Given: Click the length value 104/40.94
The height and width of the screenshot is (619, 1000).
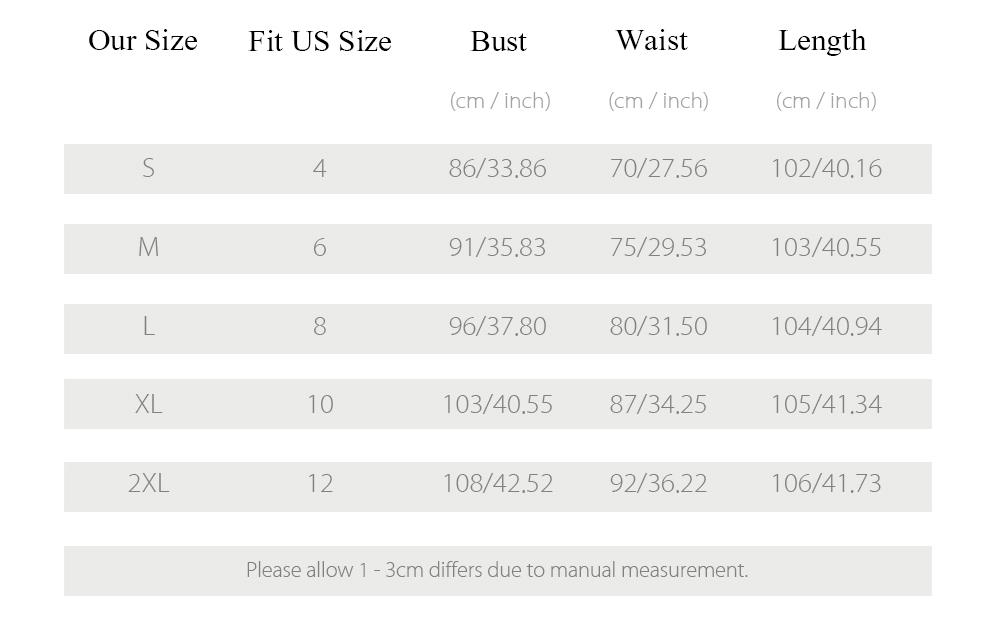Looking at the screenshot, I should (827, 326).
